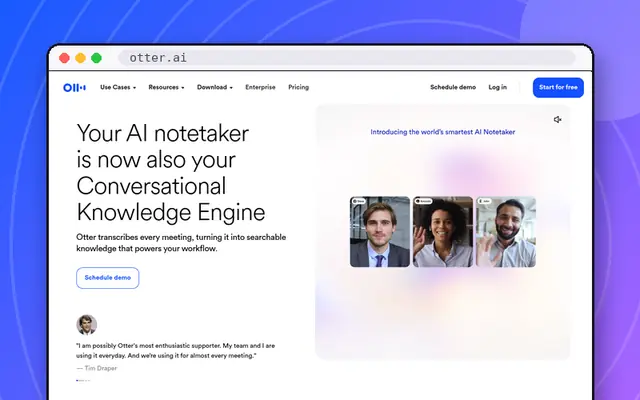This screenshot has height=400, width=640.
Task: Click the testimonial carousel indicator under Tim Draper
Action: point(83,380)
